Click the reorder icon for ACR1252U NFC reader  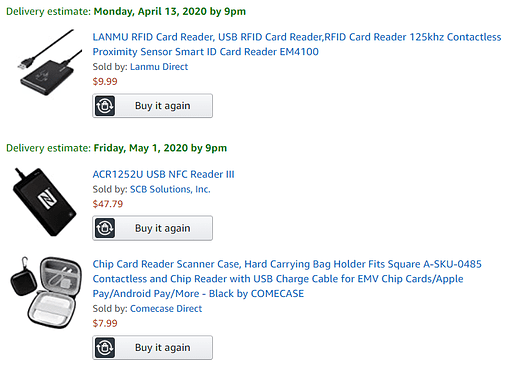point(105,228)
